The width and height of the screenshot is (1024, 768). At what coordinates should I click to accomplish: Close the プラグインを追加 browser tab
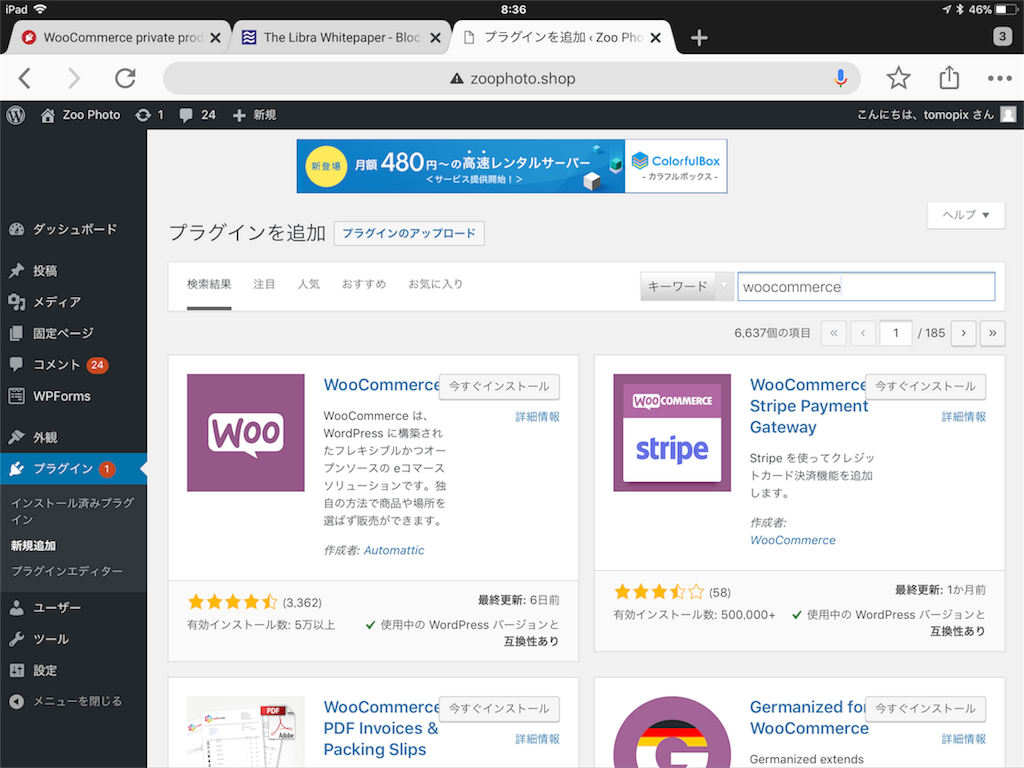(x=656, y=38)
